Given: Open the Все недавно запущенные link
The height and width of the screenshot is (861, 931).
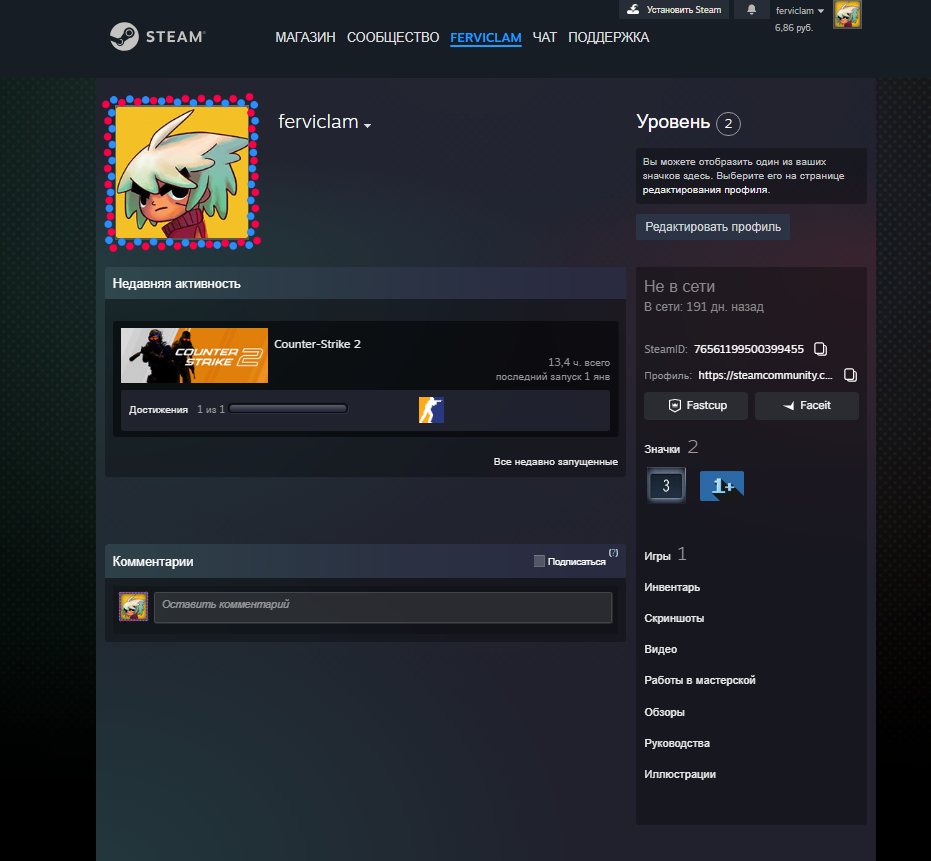Looking at the screenshot, I should (555, 461).
